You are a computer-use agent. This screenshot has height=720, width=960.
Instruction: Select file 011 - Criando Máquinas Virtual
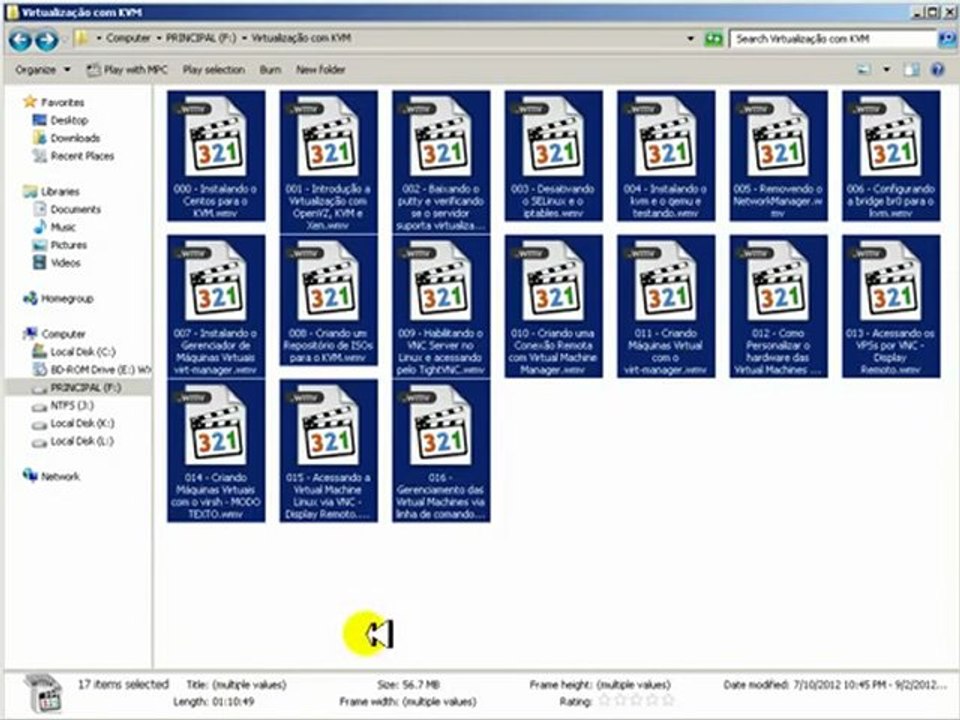[x=666, y=306]
